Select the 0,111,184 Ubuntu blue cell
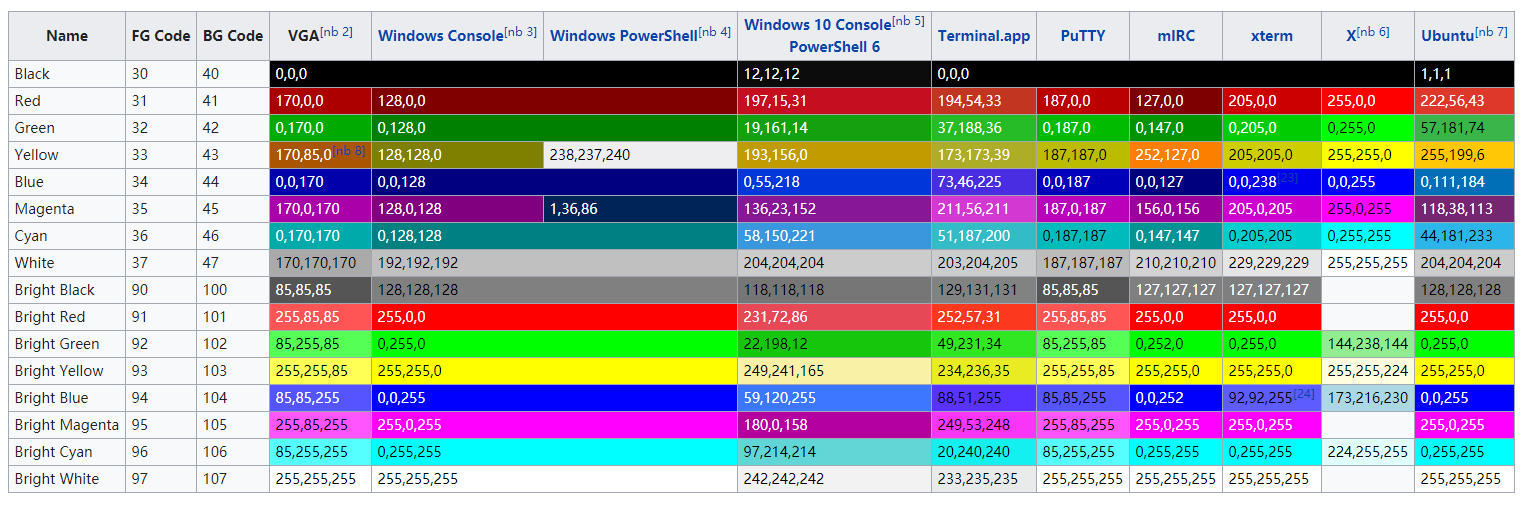Image resolution: width=1533 pixels, height=507 pixels. pos(1464,182)
